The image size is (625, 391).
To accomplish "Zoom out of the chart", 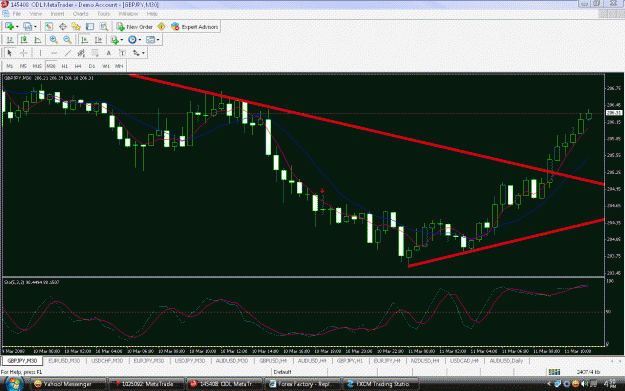I will click(x=67, y=40).
